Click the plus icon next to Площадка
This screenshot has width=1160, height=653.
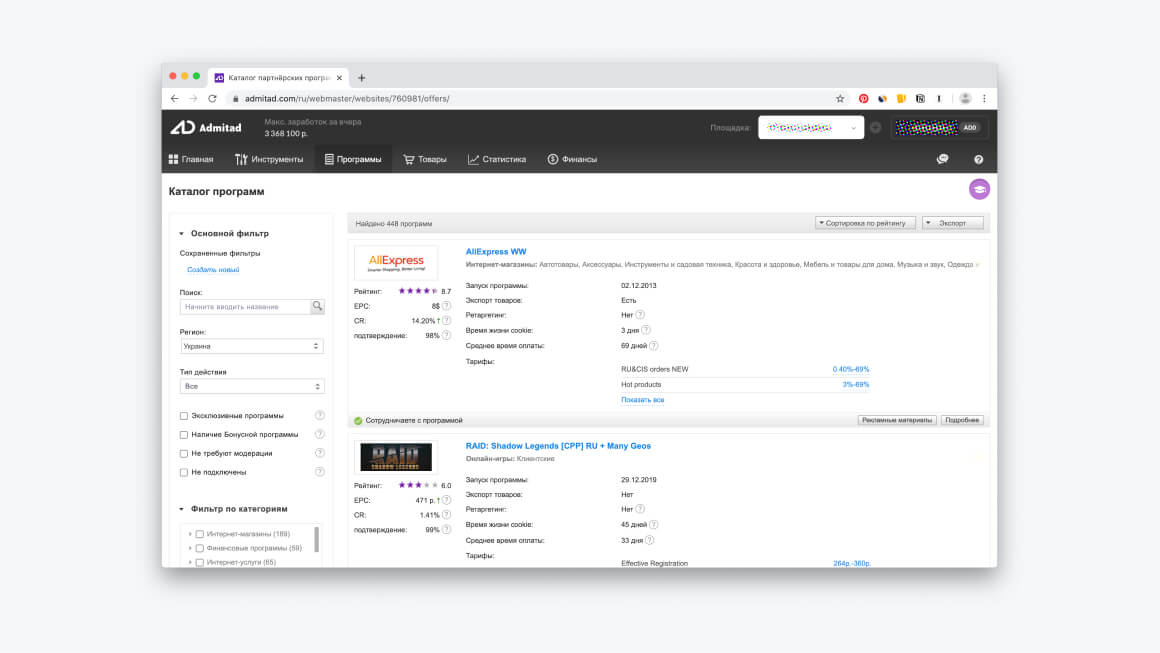(x=876, y=127)
